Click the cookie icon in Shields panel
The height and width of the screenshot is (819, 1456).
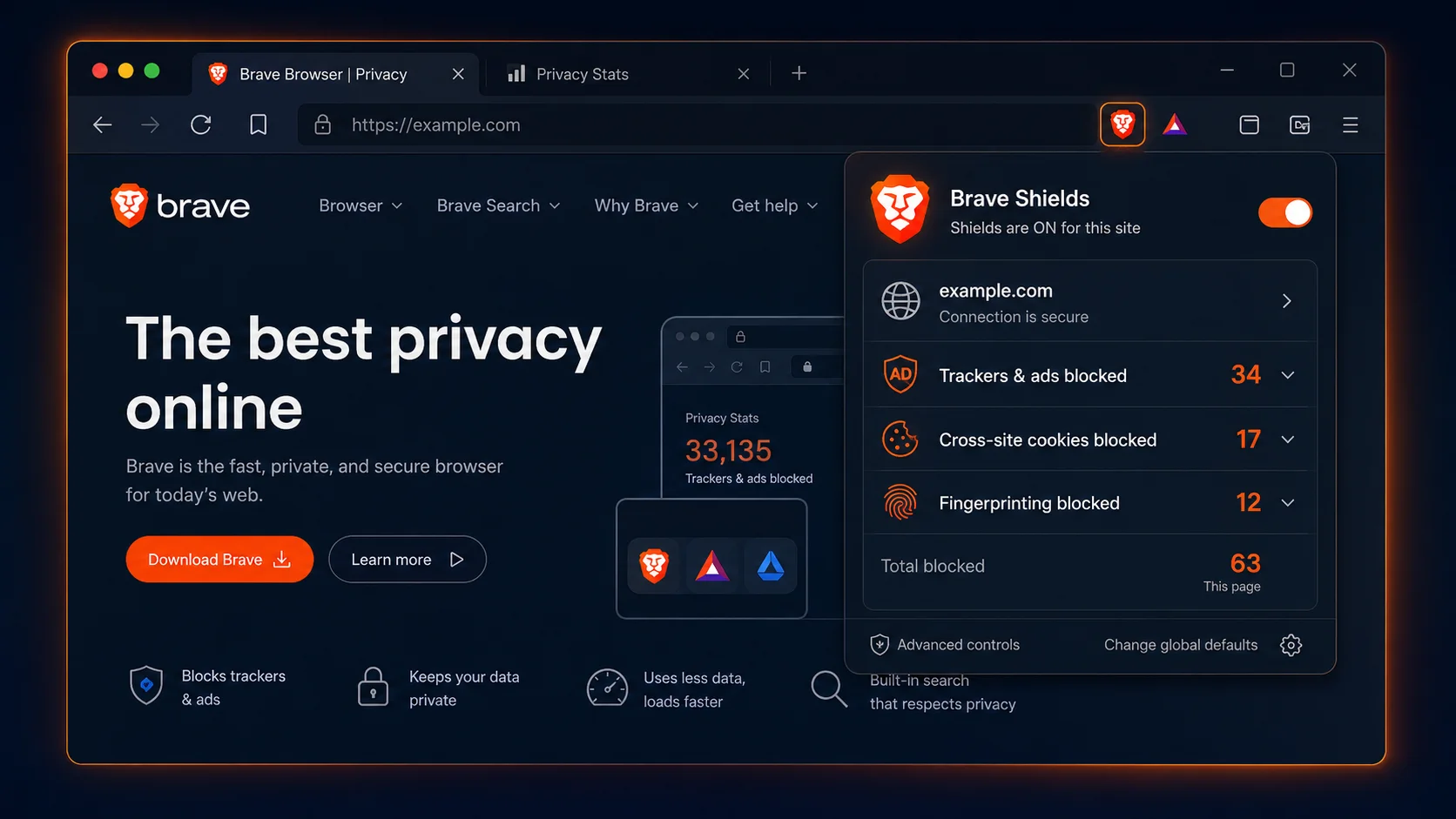point(900,439)
